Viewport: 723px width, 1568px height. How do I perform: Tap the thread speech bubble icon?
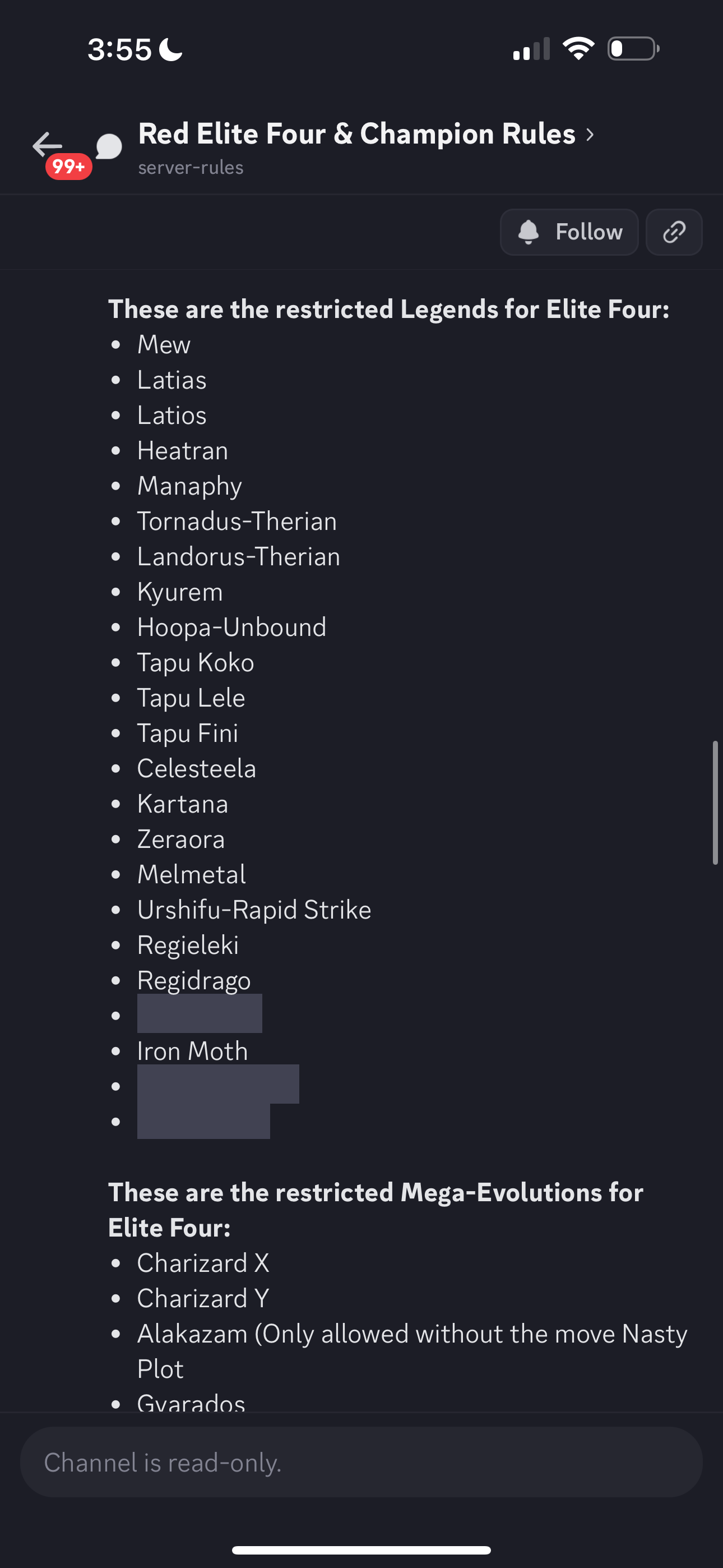[109, 147]
